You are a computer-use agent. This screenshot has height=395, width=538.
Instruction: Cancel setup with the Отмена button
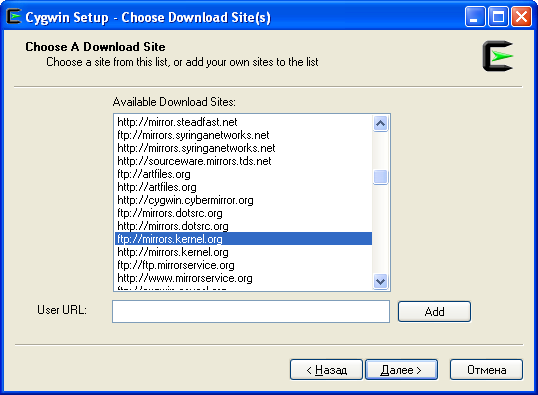click(487, 370)
